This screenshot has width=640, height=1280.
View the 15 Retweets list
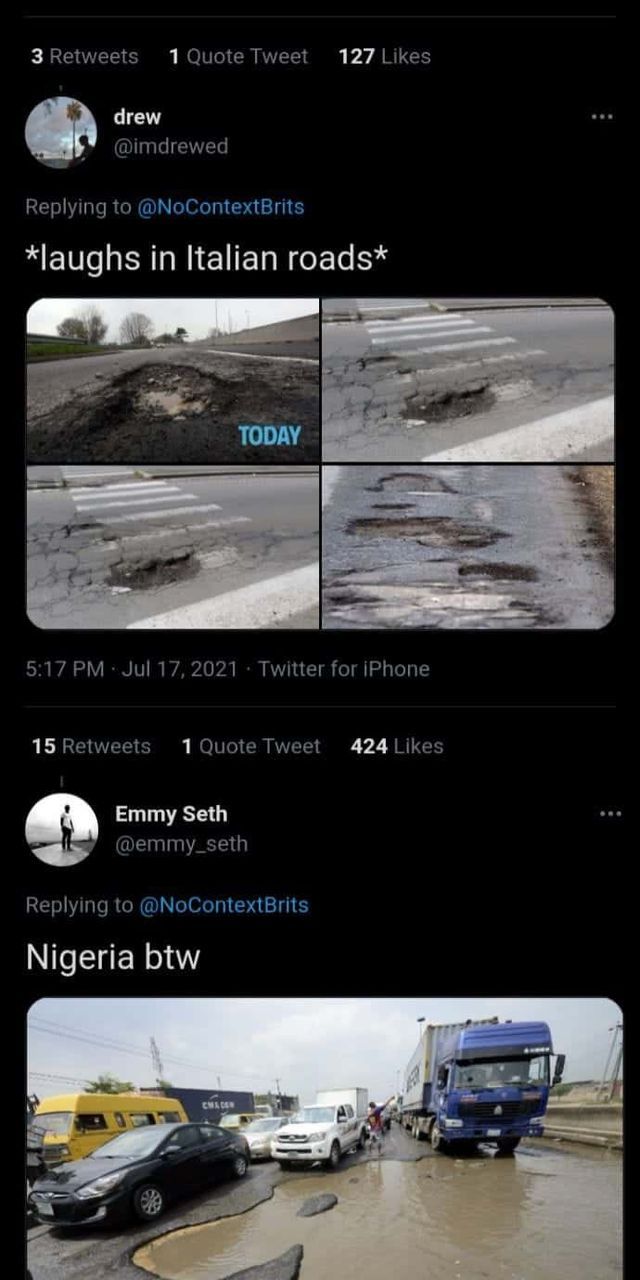(91, 746)
